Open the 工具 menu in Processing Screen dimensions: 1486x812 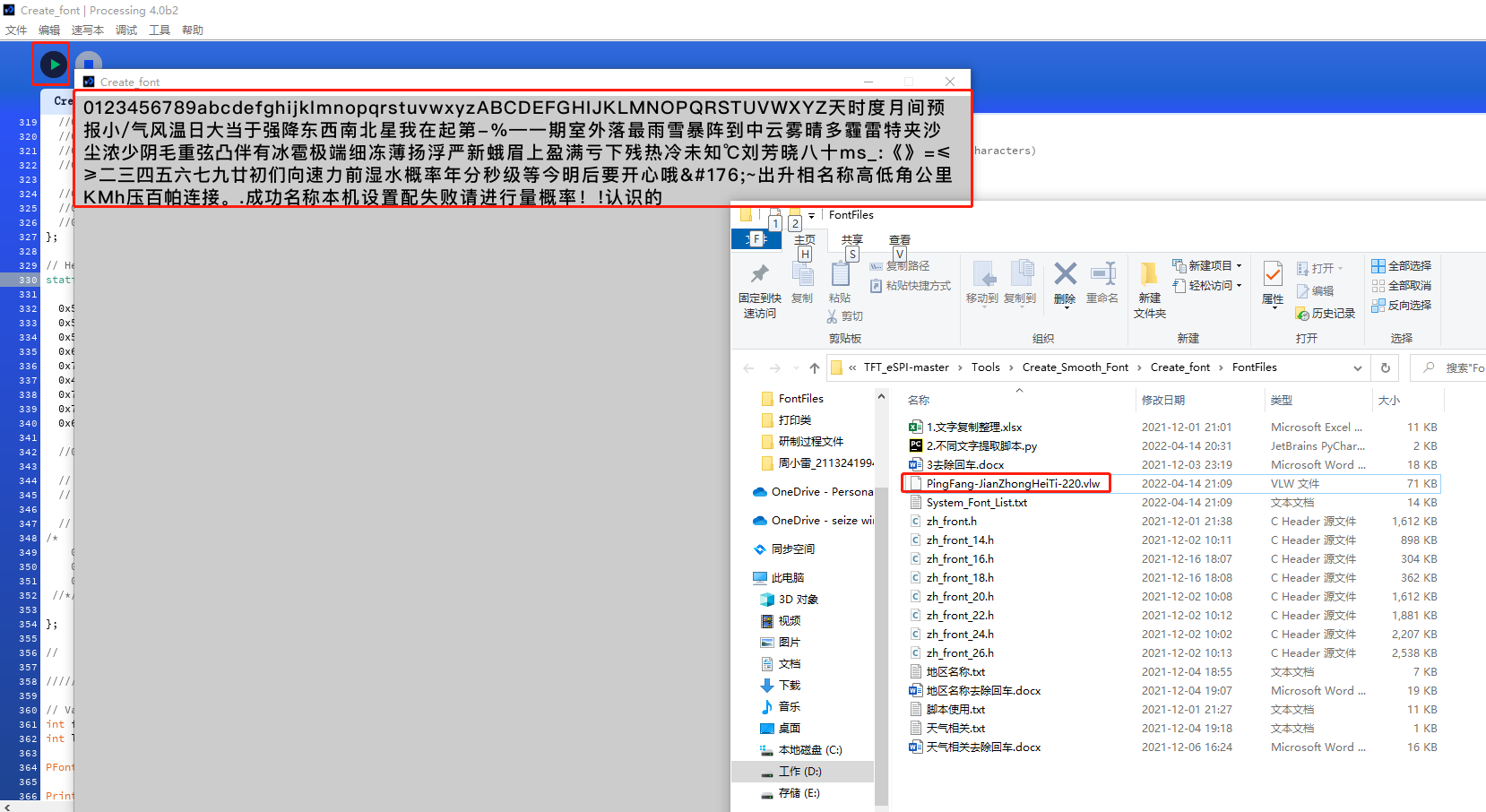(160, 30)
